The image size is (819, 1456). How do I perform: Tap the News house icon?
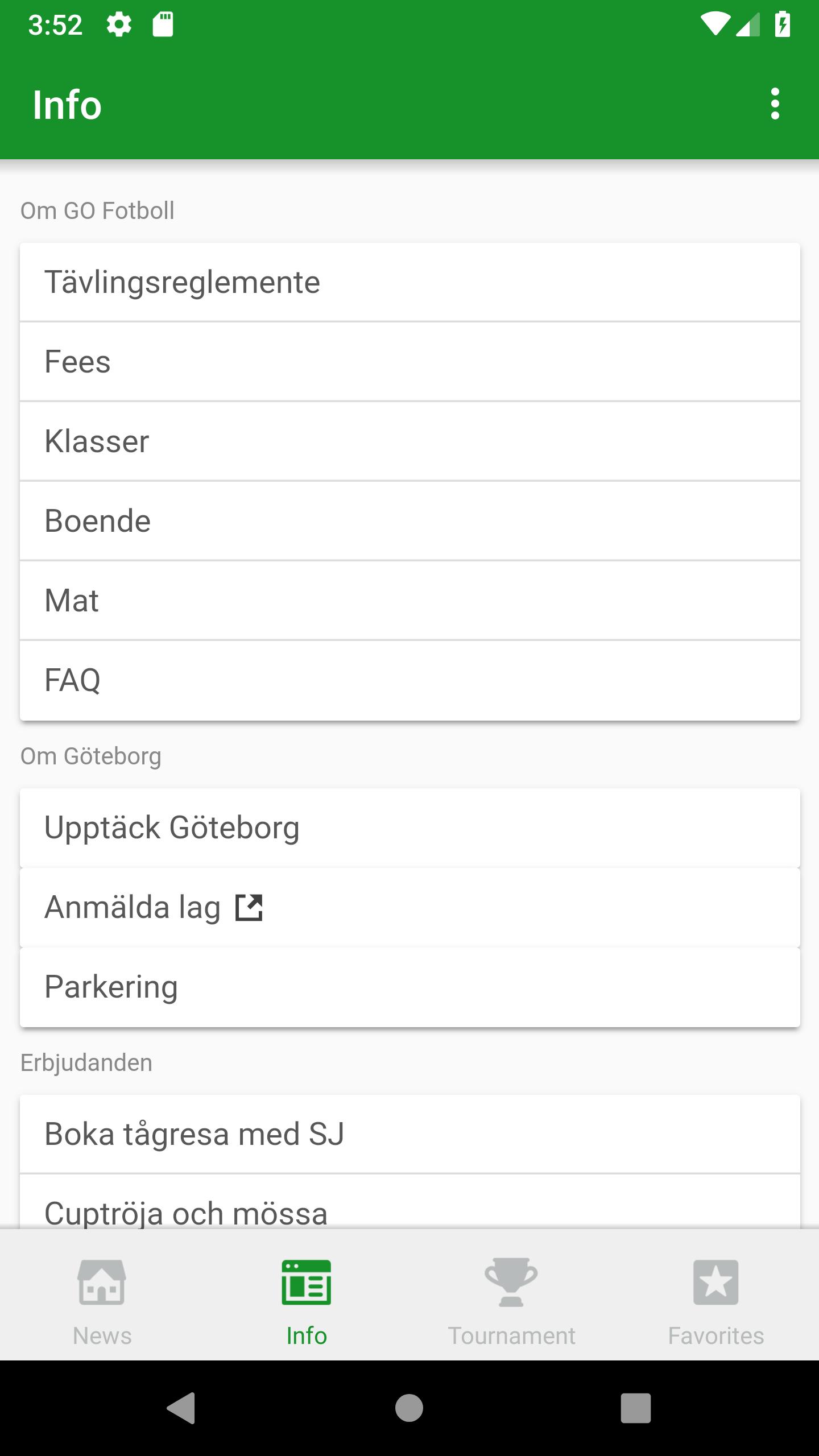click(x=102, y=1282)
